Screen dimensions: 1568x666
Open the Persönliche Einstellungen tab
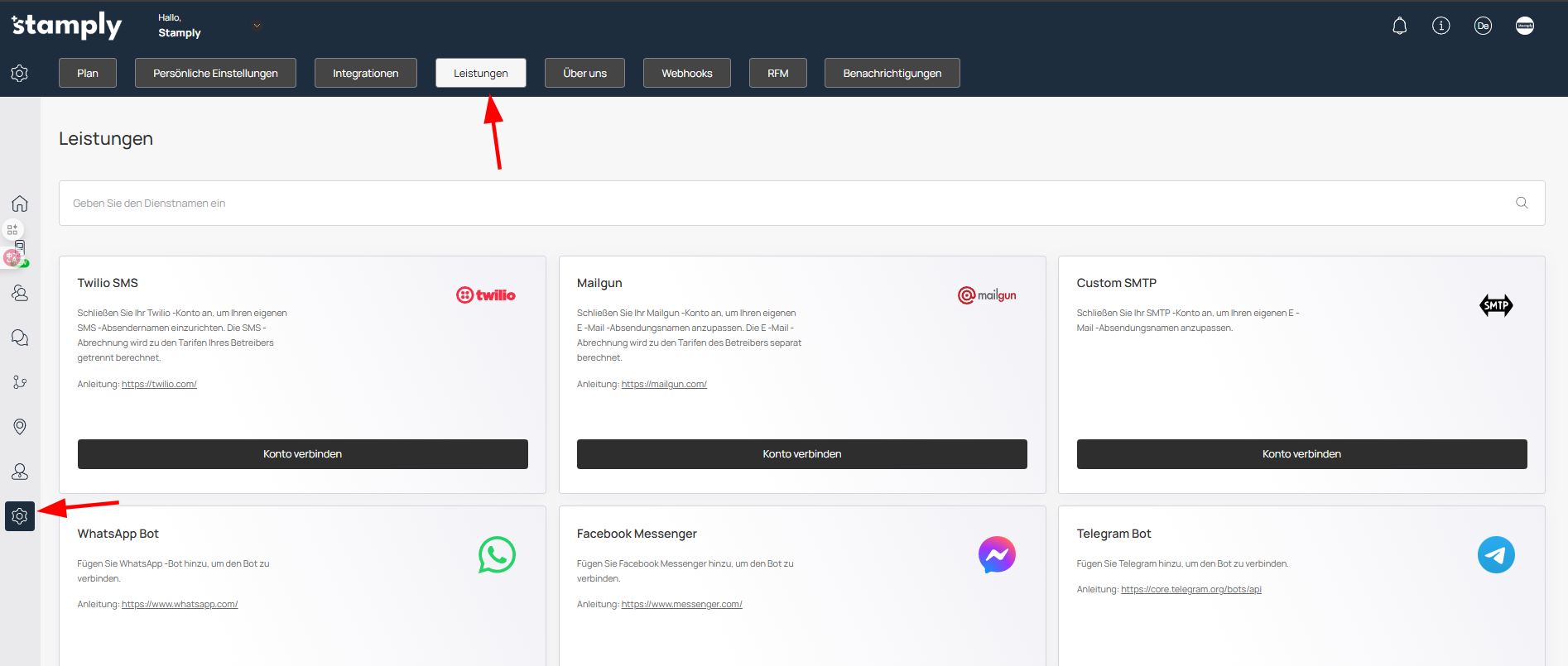(215, 73)
